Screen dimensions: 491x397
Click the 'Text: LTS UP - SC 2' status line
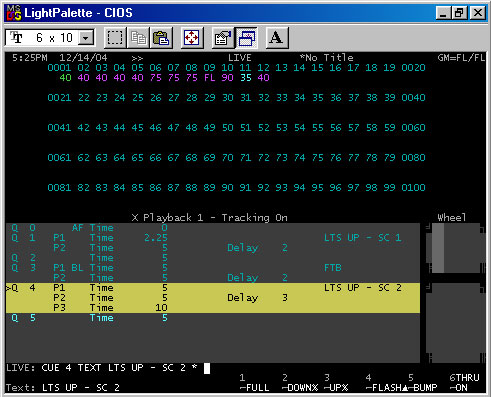pos(63,388)
